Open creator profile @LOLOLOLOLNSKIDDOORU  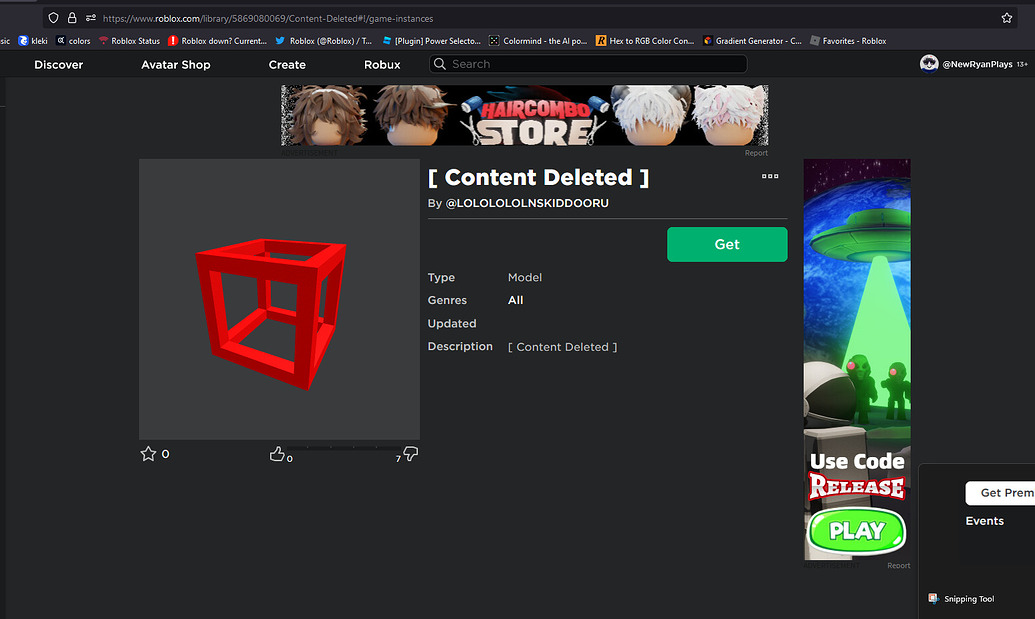pyautogui.click(x=525, y=202)
